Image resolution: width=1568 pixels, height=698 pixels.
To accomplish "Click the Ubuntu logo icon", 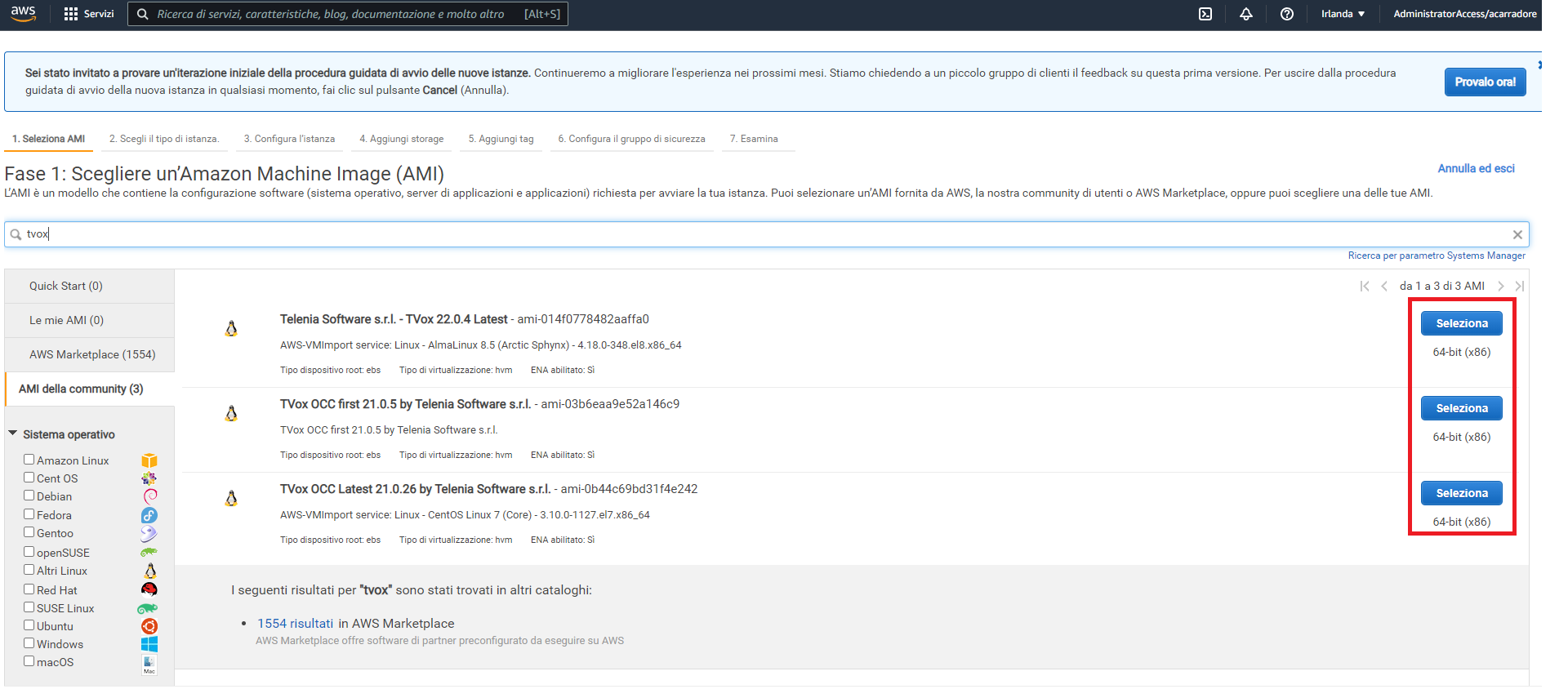I will click(149, 626).
